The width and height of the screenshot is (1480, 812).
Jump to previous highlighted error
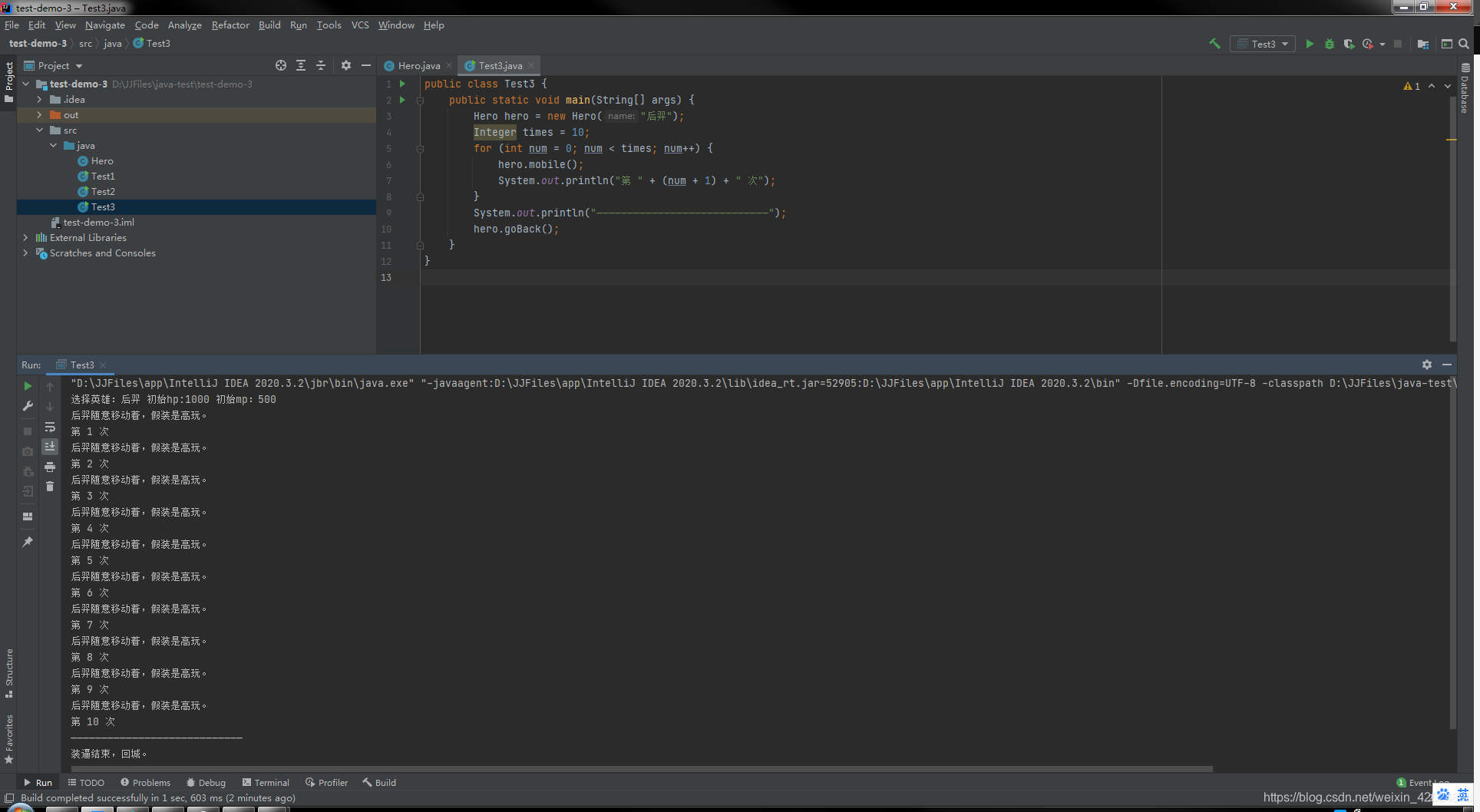coord(1432,86)
